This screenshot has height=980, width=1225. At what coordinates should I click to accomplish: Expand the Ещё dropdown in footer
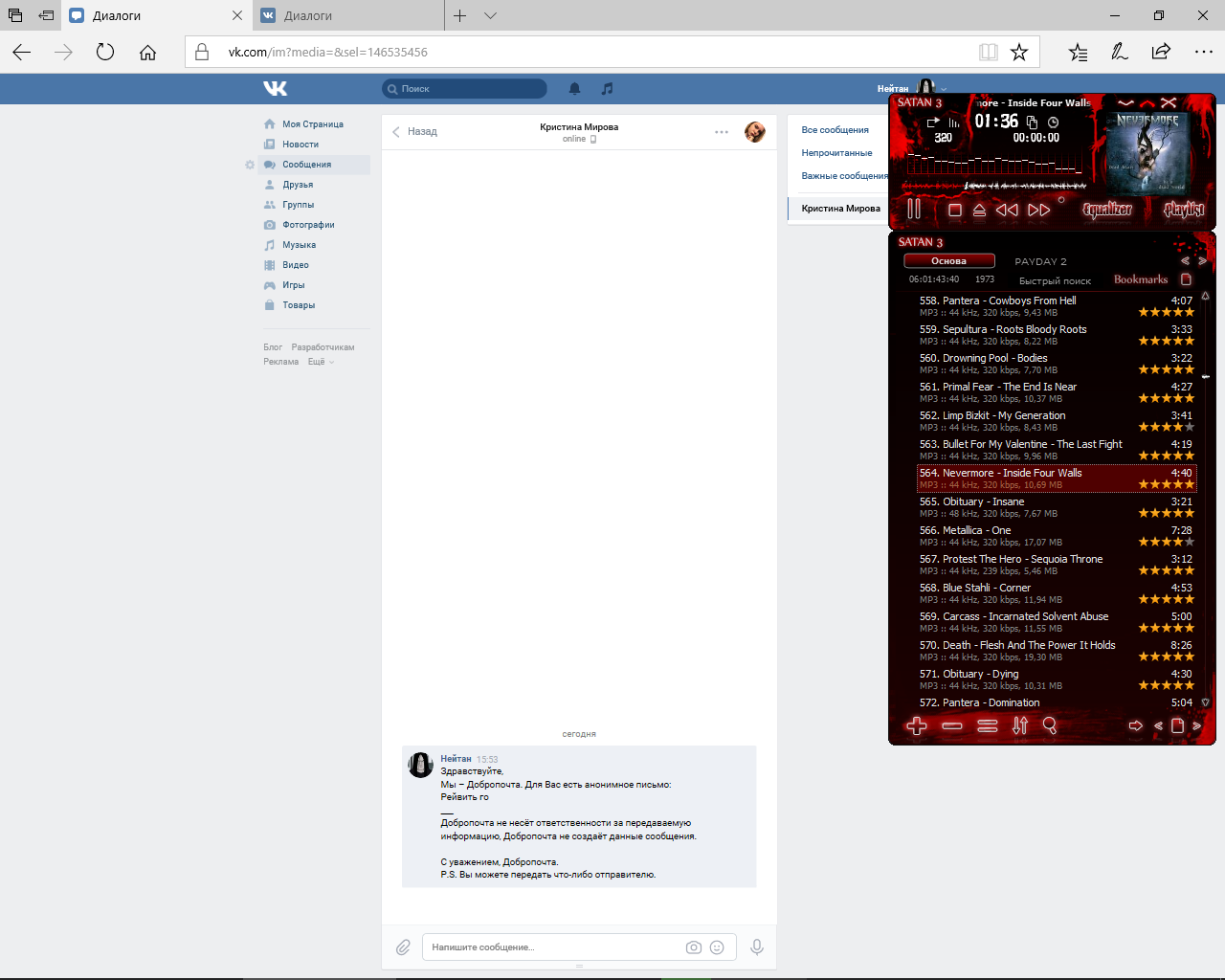[x=321, y=362]
